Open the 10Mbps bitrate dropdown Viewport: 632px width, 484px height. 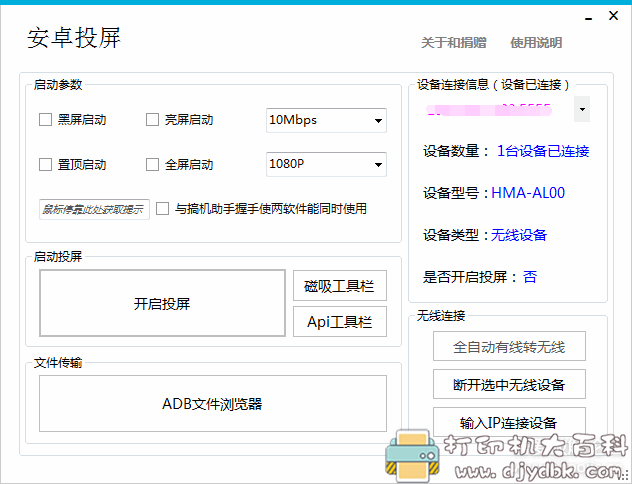tap(326, 120)
